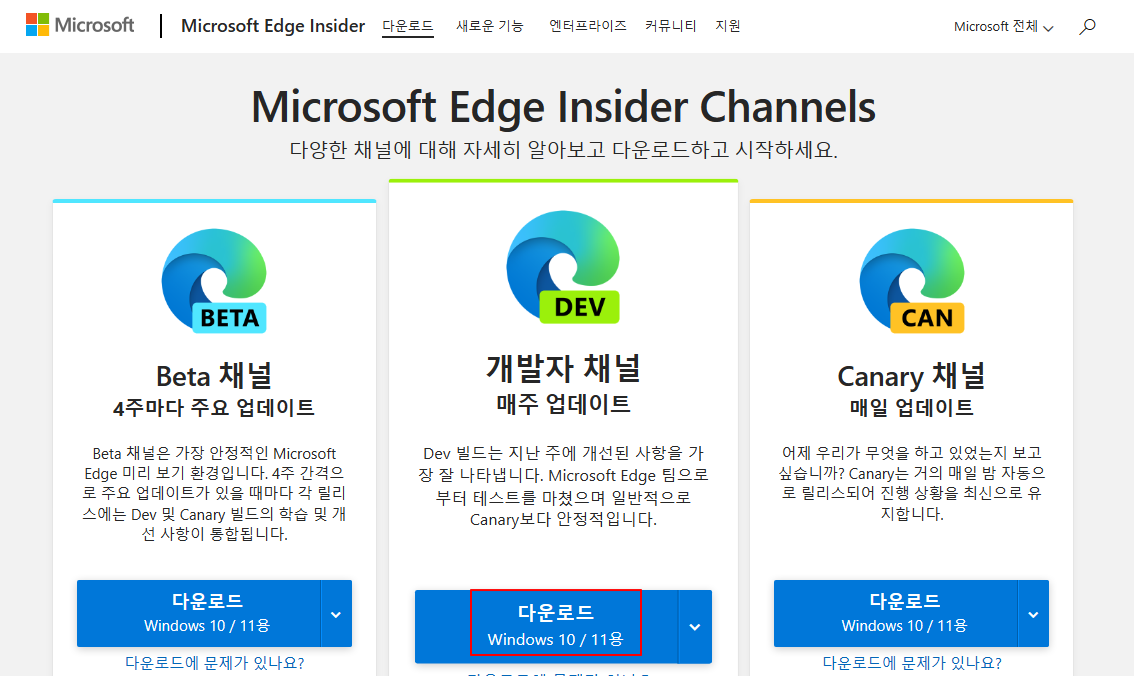Image resolution: width=1134 pixels, height=676 pixels.
Task: Click the Canary channel description paragraph
Action: pos(912,484)
